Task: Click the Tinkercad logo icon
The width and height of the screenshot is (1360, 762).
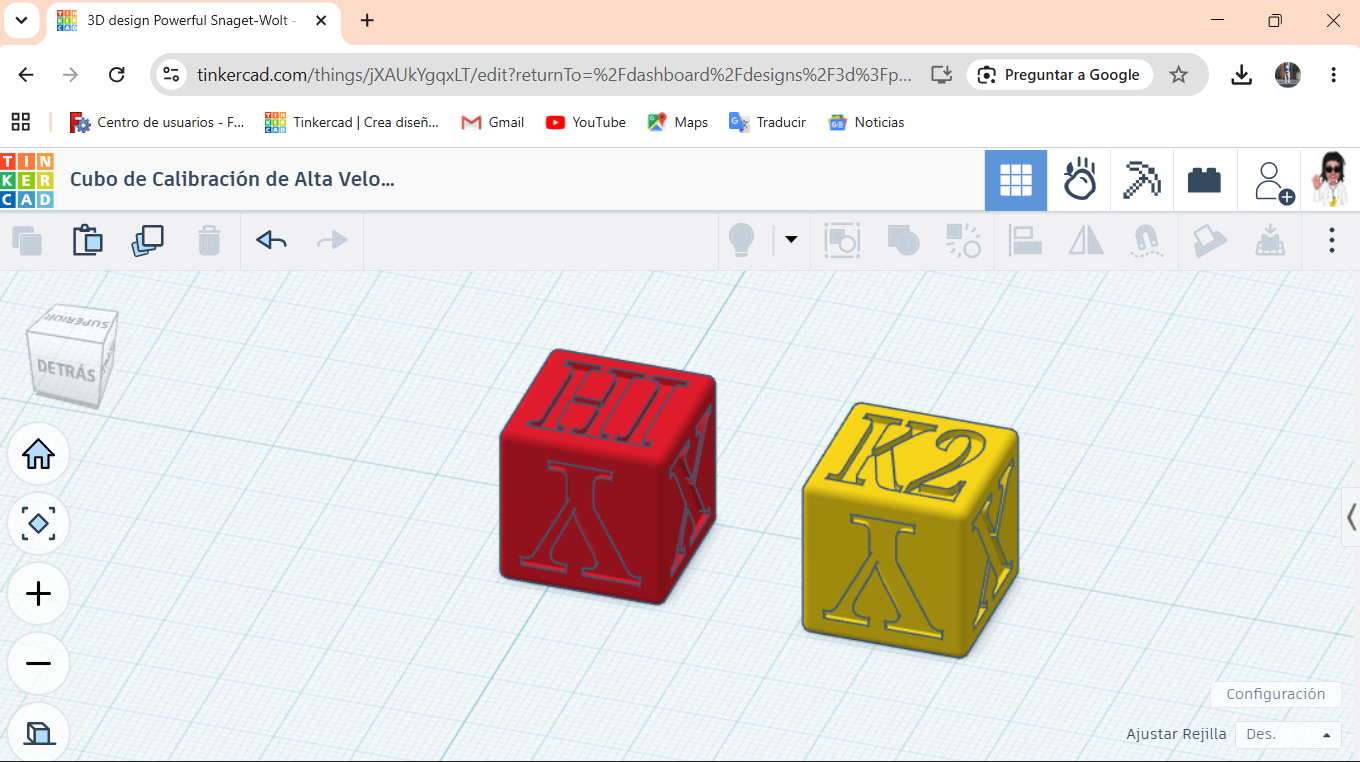Action: coord(27,180)
